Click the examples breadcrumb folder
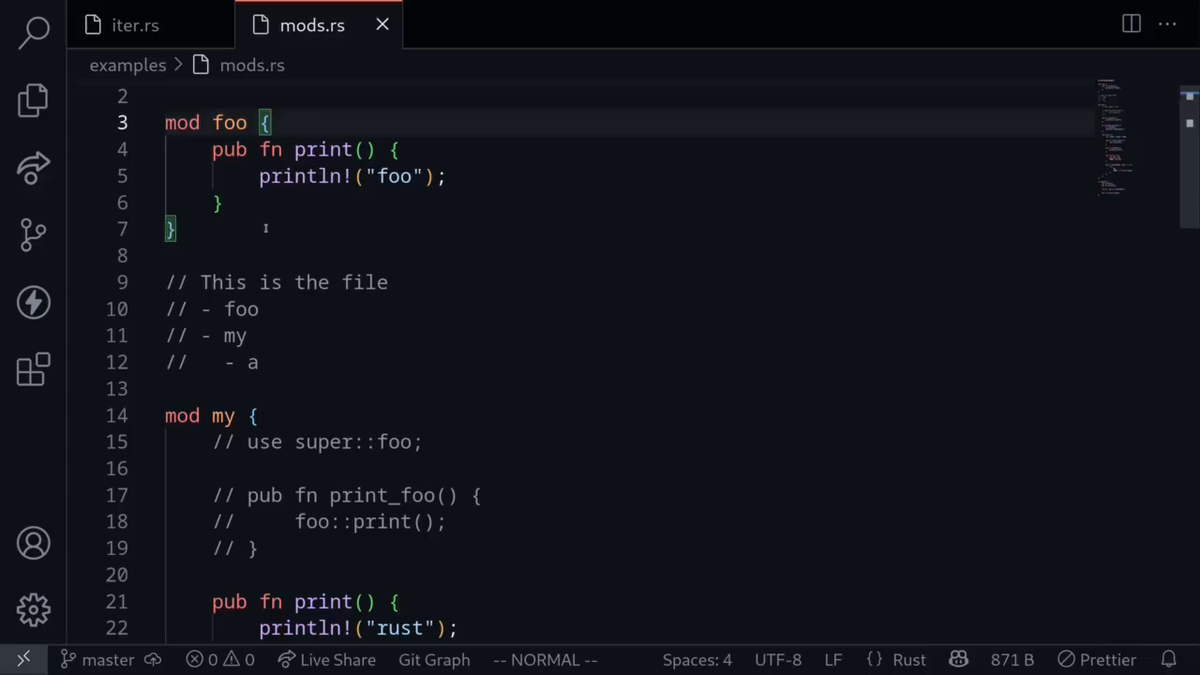The image size is (1200, 675). click(127, 65)
